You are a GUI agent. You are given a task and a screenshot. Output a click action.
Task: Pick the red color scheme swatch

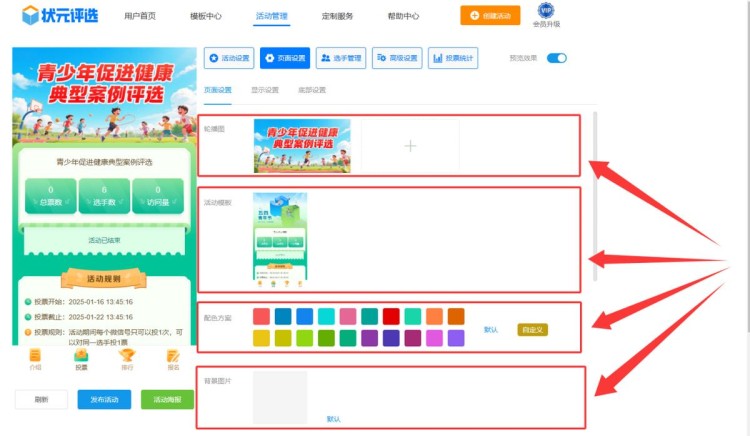coord(391,316)
